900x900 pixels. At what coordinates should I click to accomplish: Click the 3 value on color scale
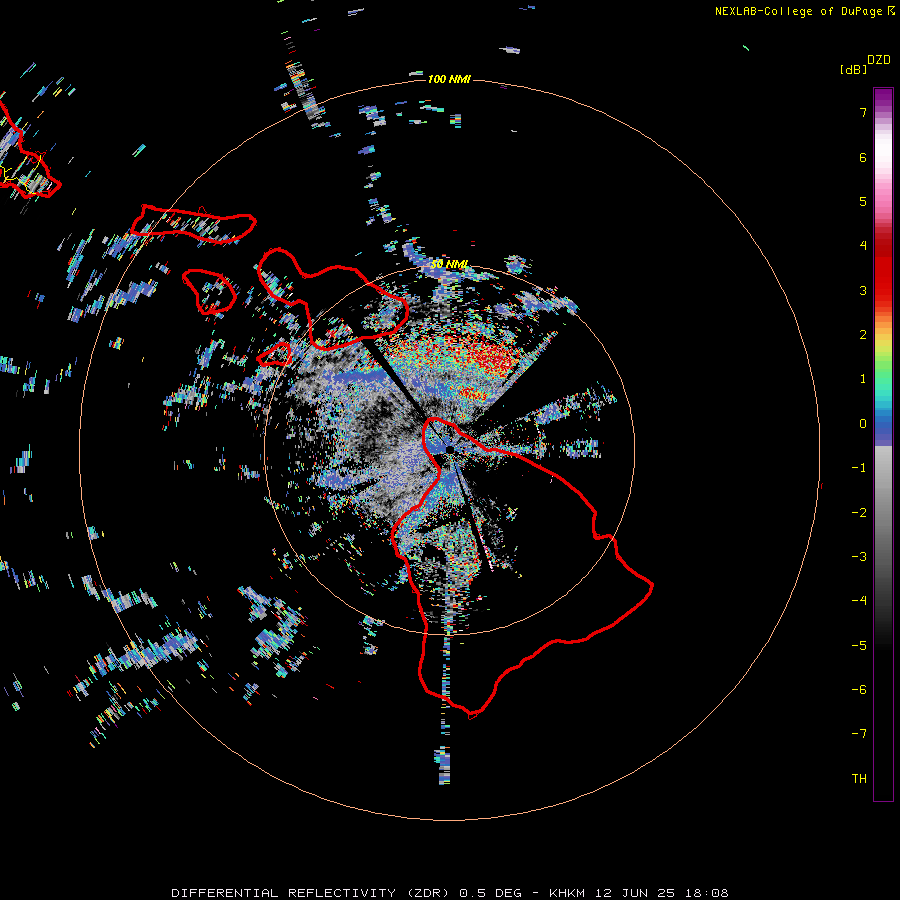pos(863,290)
